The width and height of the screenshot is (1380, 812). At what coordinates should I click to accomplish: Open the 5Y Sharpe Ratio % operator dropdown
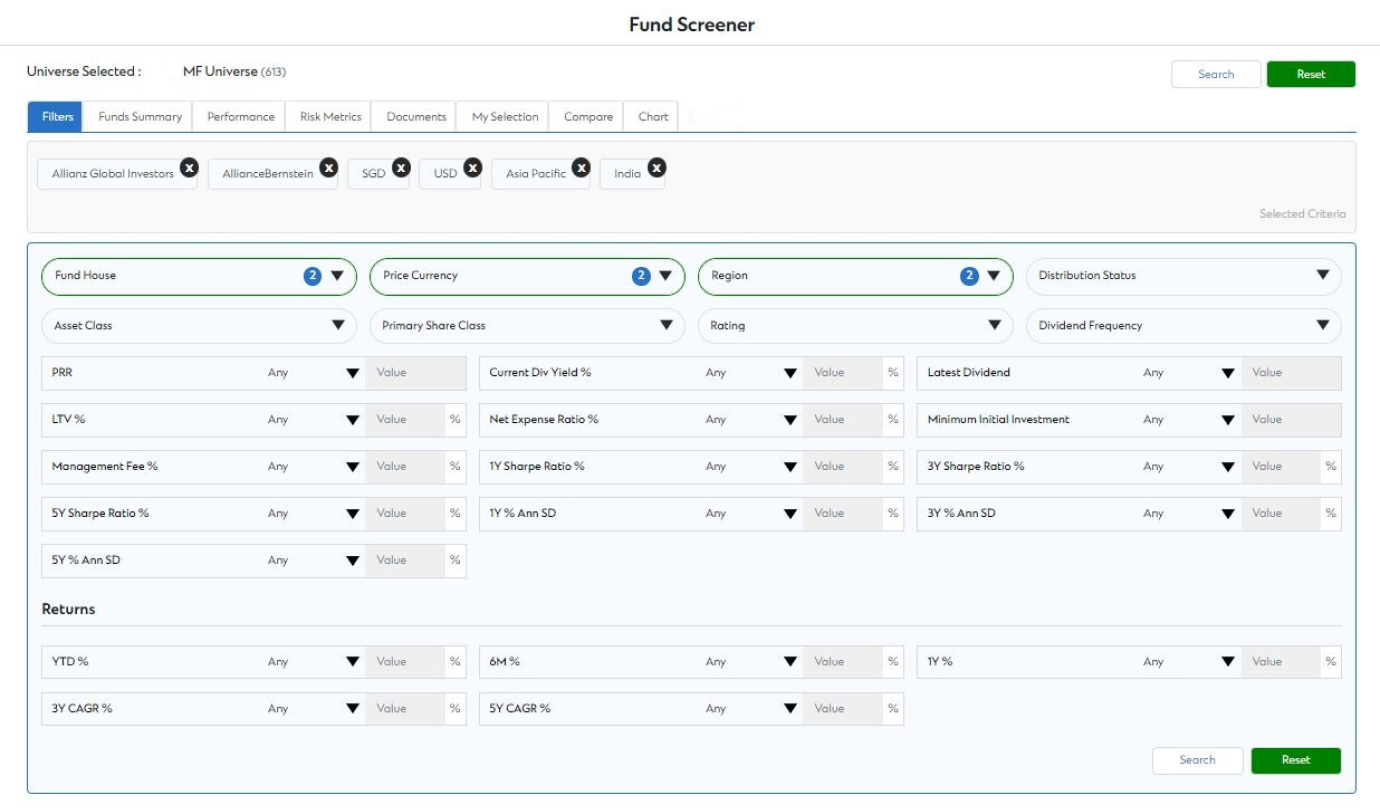pos(312,514)
